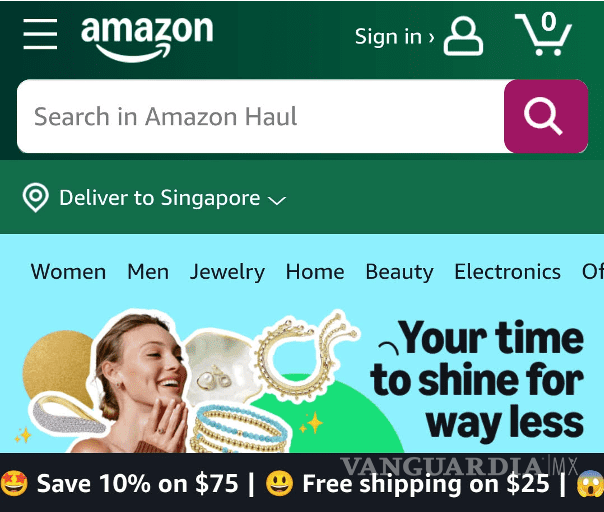The image size is (604, 512).
Task: Click the smiley emoji beside Free shipping
Action: pos(279,483)
